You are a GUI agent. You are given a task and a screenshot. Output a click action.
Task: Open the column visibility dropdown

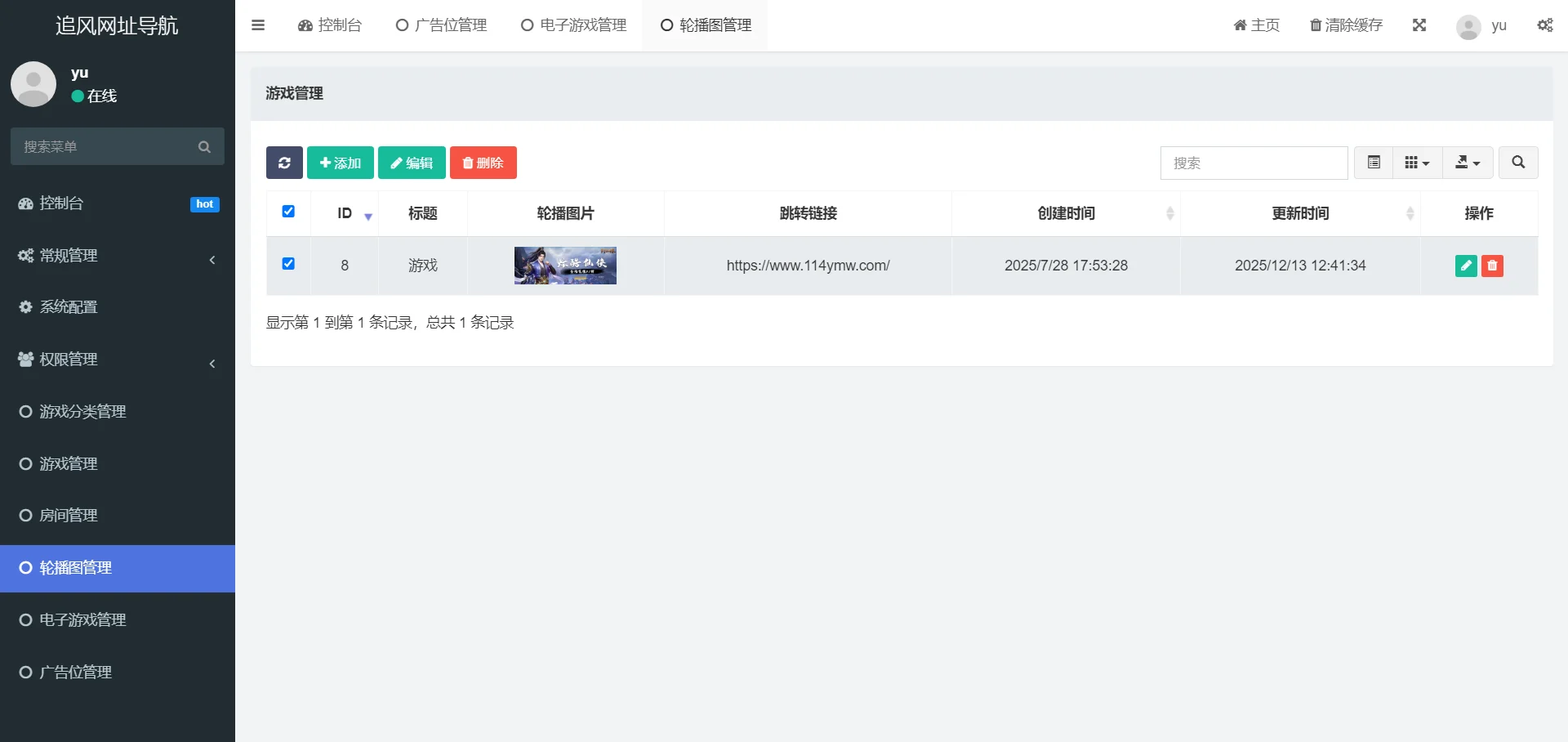tap(1417, 163)
